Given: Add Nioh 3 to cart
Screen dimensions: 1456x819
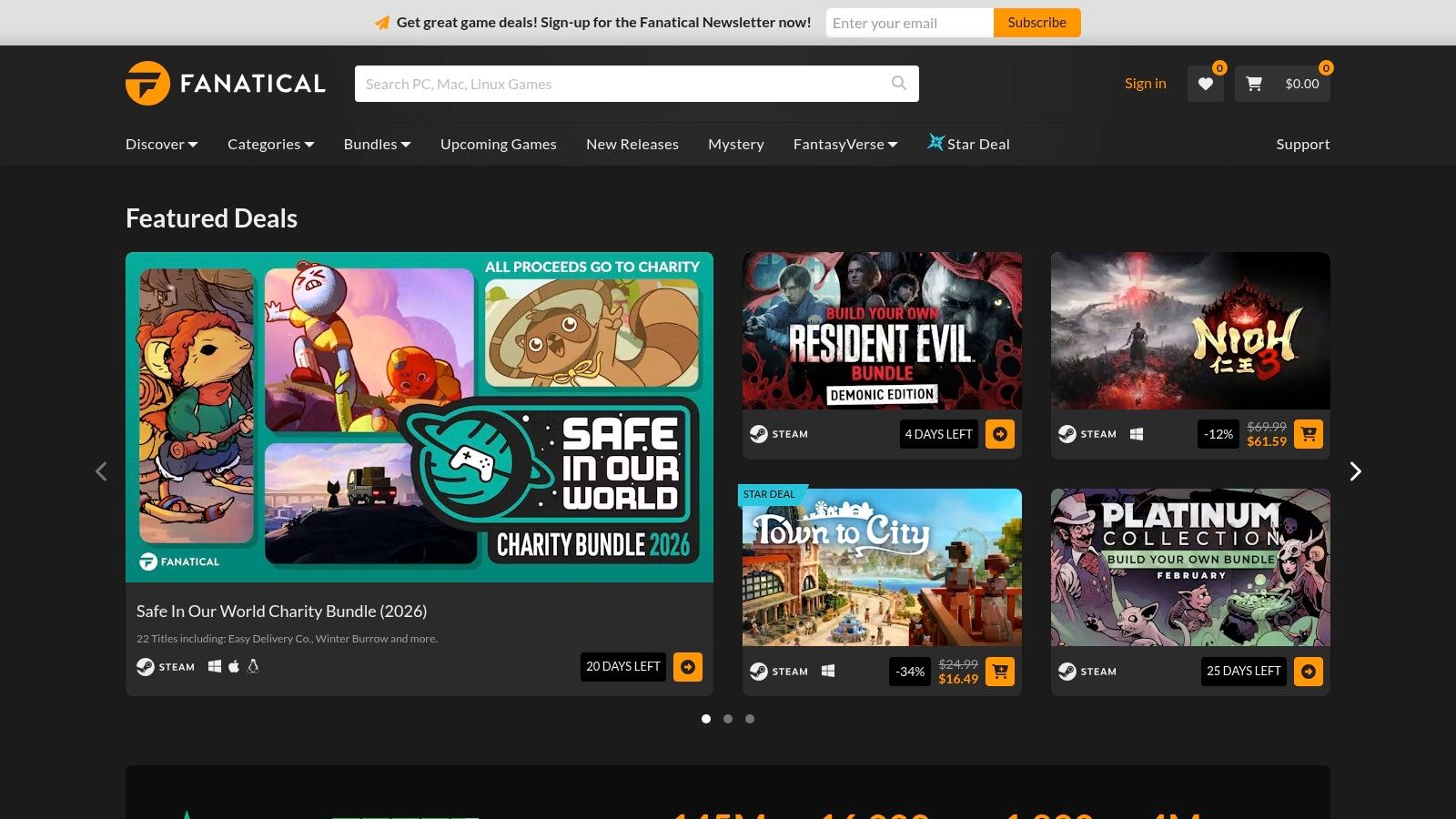Looking at the screenshot, I should 1309,434.
